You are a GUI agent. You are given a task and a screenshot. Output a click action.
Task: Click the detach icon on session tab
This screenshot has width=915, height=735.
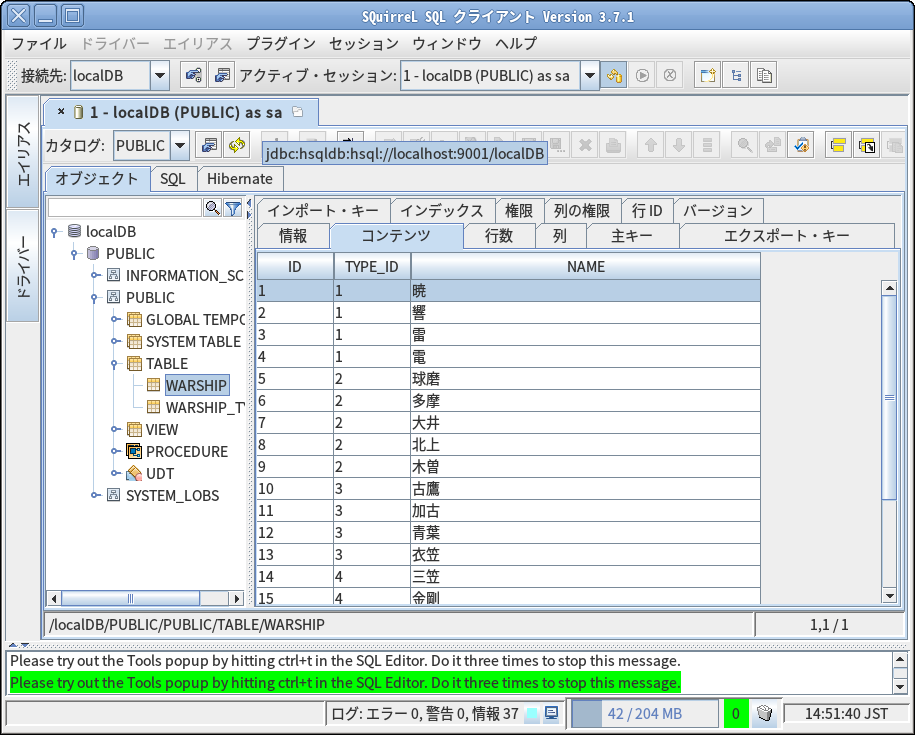[x=298, y=112]
